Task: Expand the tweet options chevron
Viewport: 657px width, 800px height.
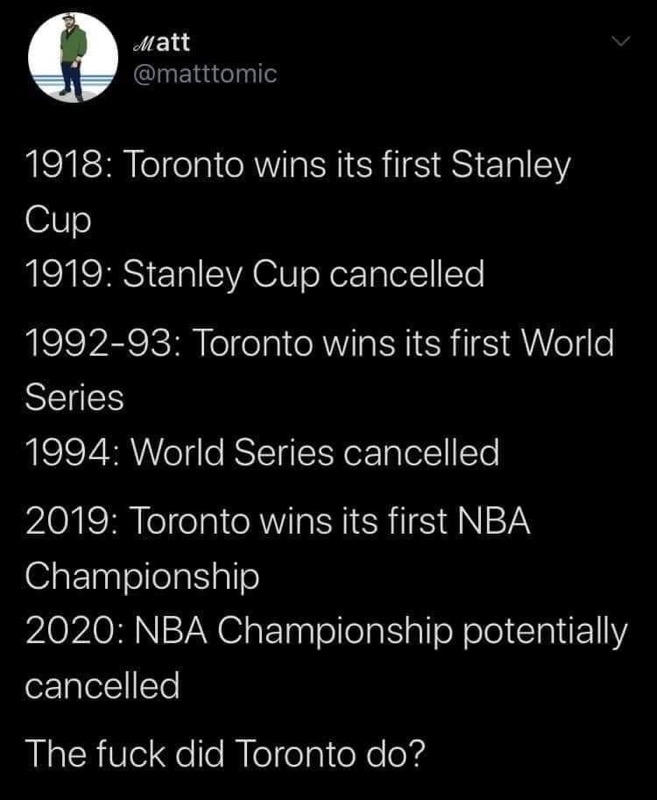Action: (x=621, y=41)
